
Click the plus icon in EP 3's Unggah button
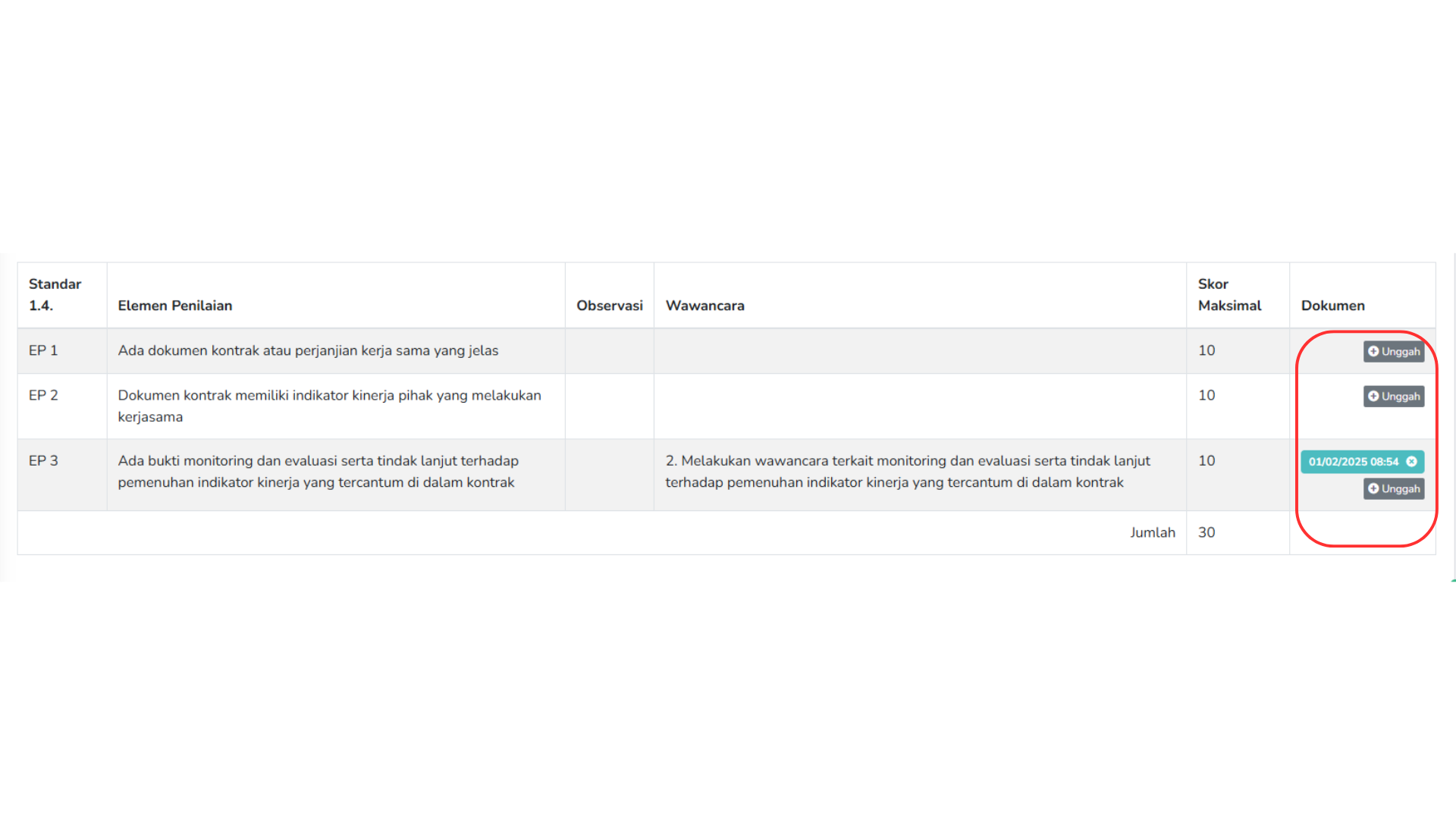(1373, 488)
